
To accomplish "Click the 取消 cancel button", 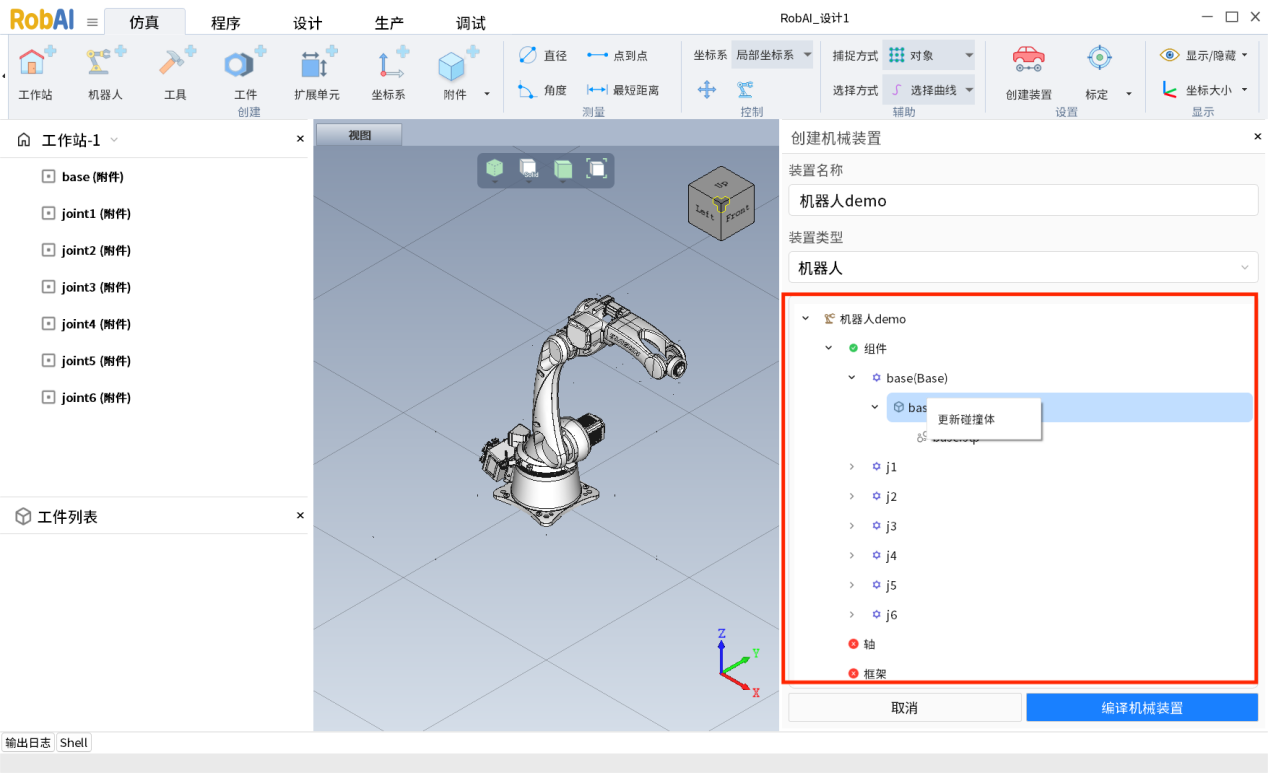I will point(905,707).
